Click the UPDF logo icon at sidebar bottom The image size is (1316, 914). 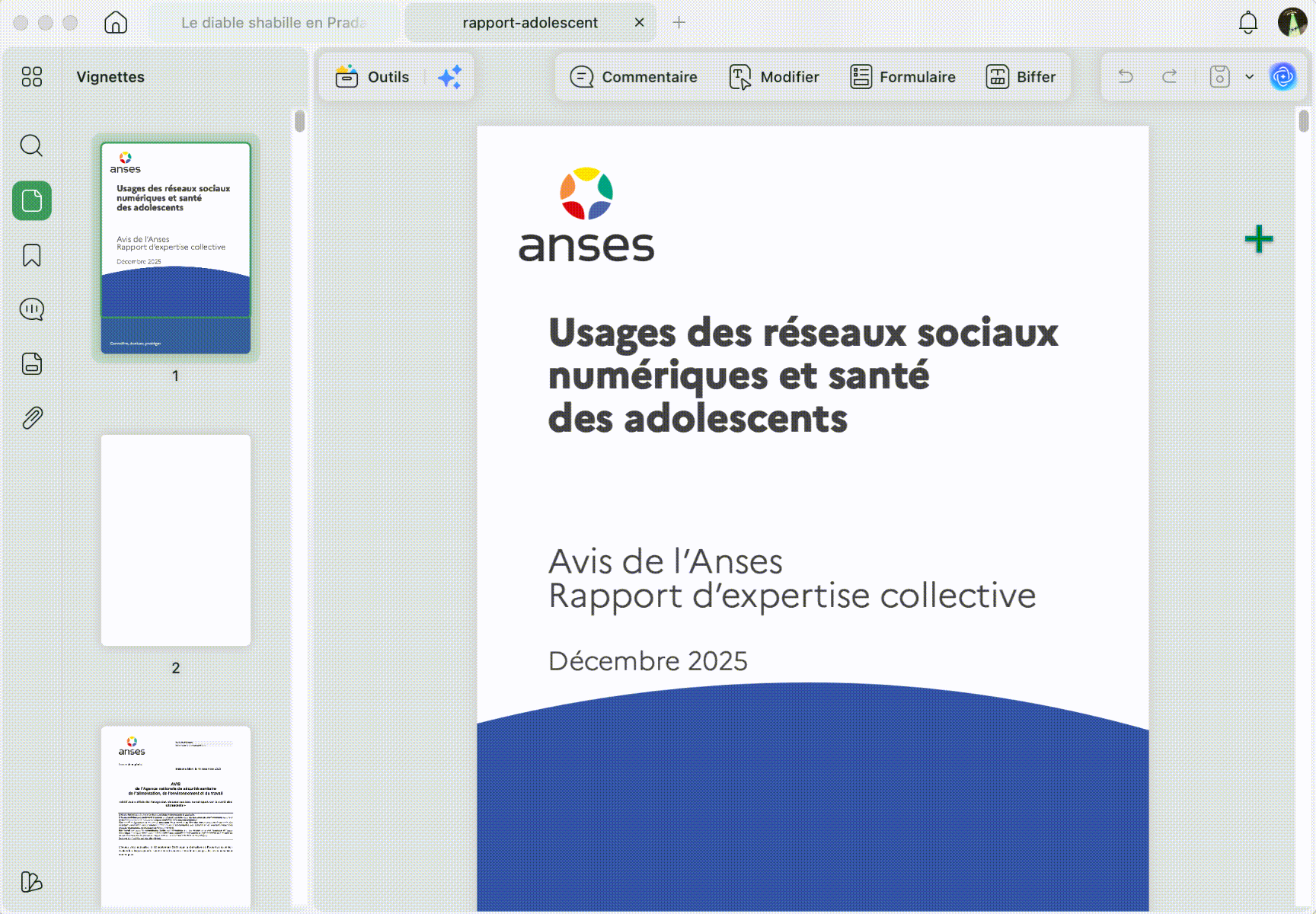tap(32, 882)
